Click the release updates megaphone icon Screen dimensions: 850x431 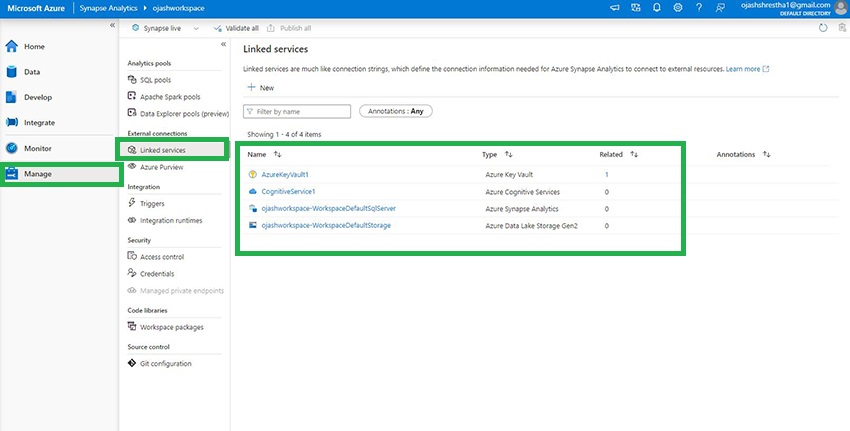point(614,8)
